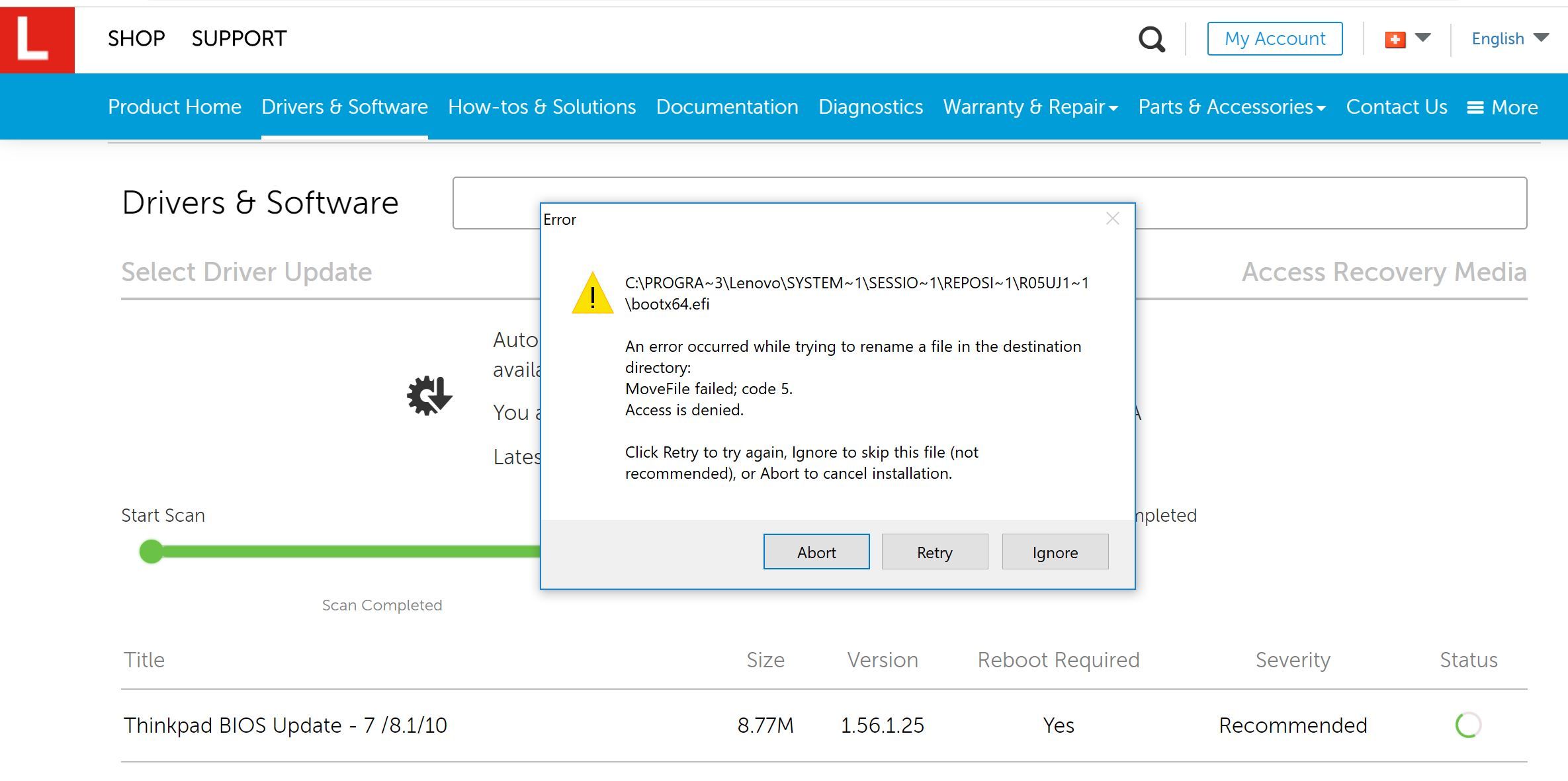Click the yellow warning triangle icon
This screenshot has width=1568, height=781.
592,294
